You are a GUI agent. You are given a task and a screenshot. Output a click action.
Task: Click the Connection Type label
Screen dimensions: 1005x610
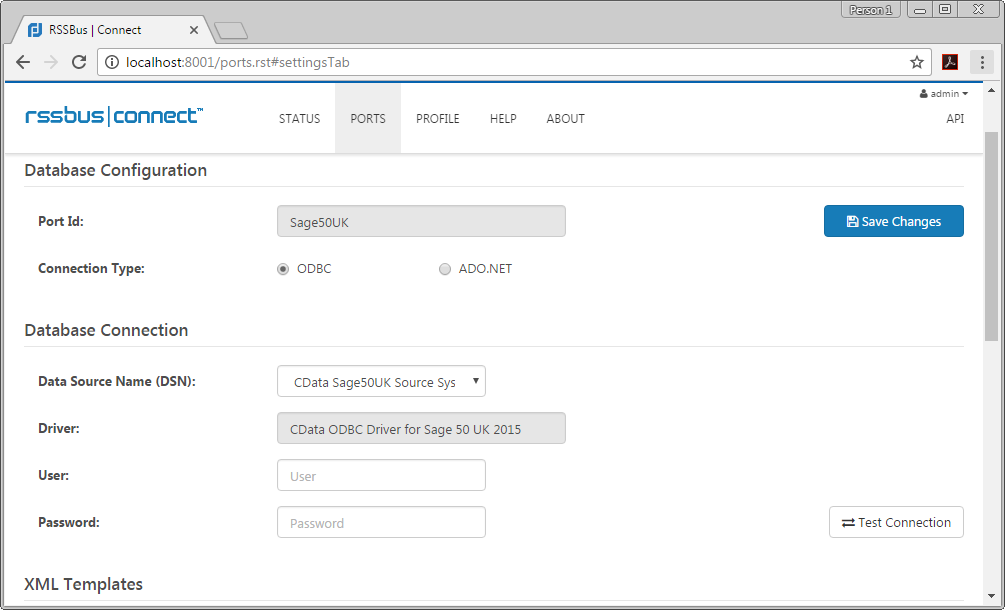[x=92, y=268]
